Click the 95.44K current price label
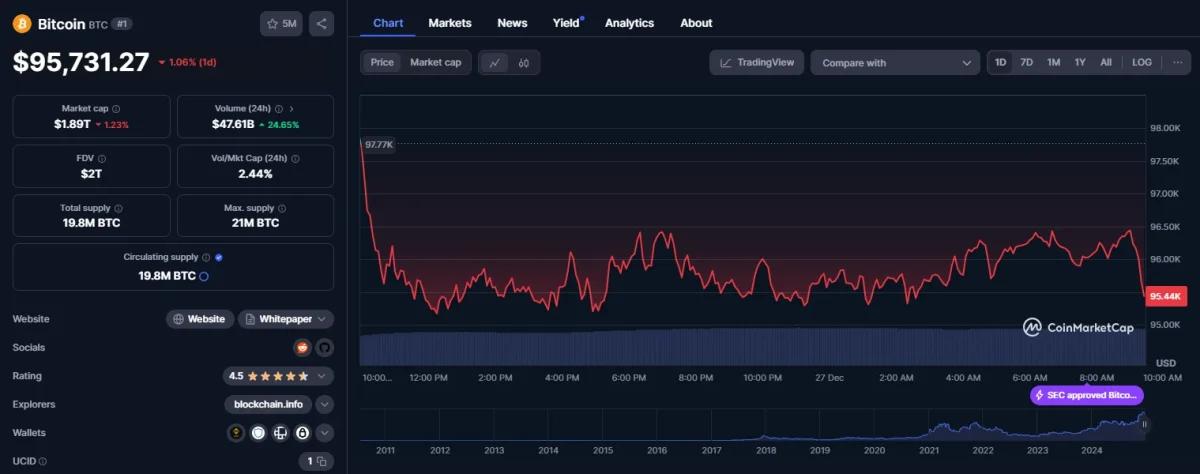 (1166, 296)
